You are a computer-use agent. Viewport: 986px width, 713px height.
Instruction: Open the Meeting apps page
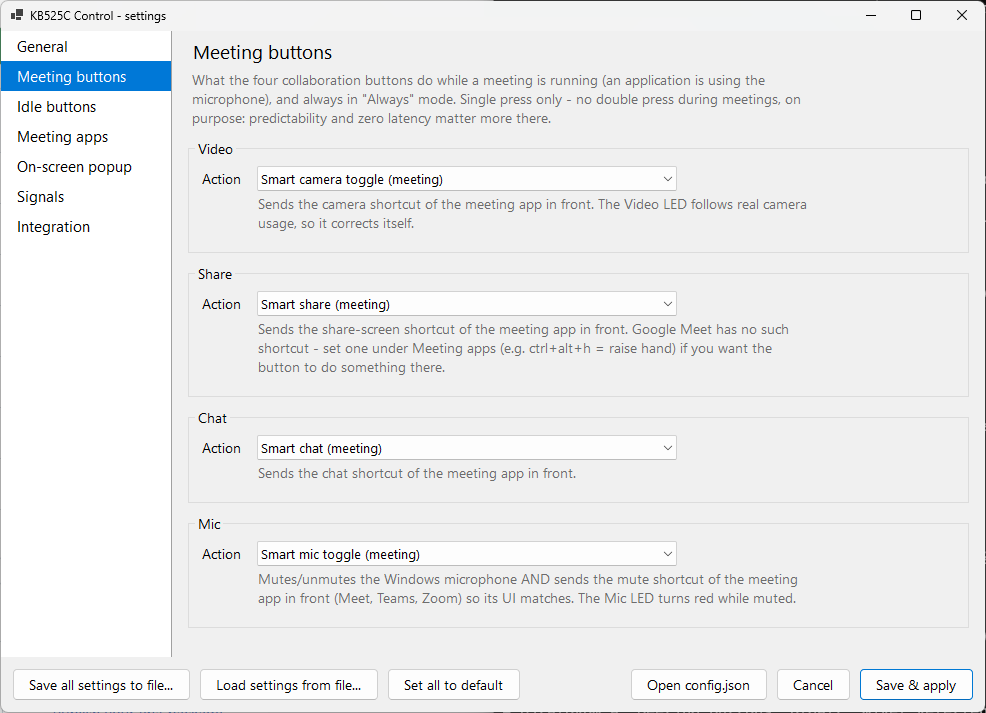86,136
